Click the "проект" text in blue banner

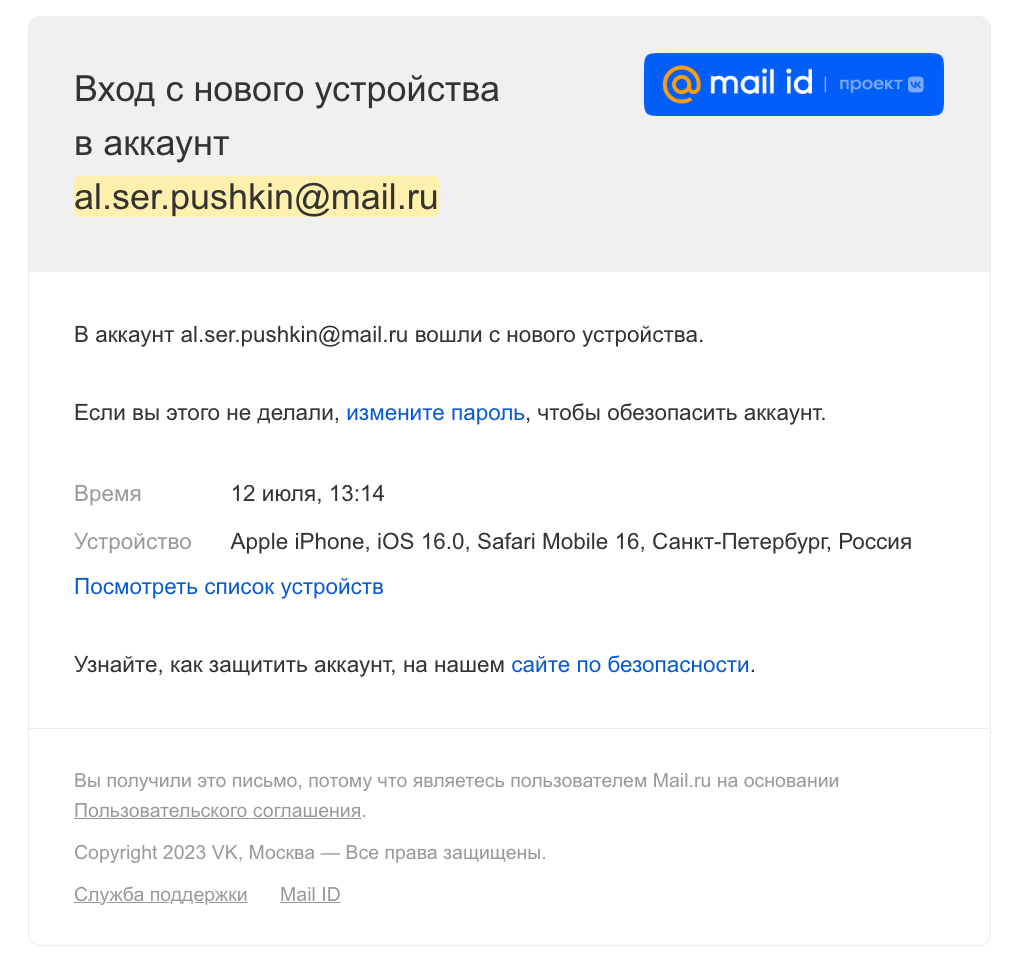870,84
